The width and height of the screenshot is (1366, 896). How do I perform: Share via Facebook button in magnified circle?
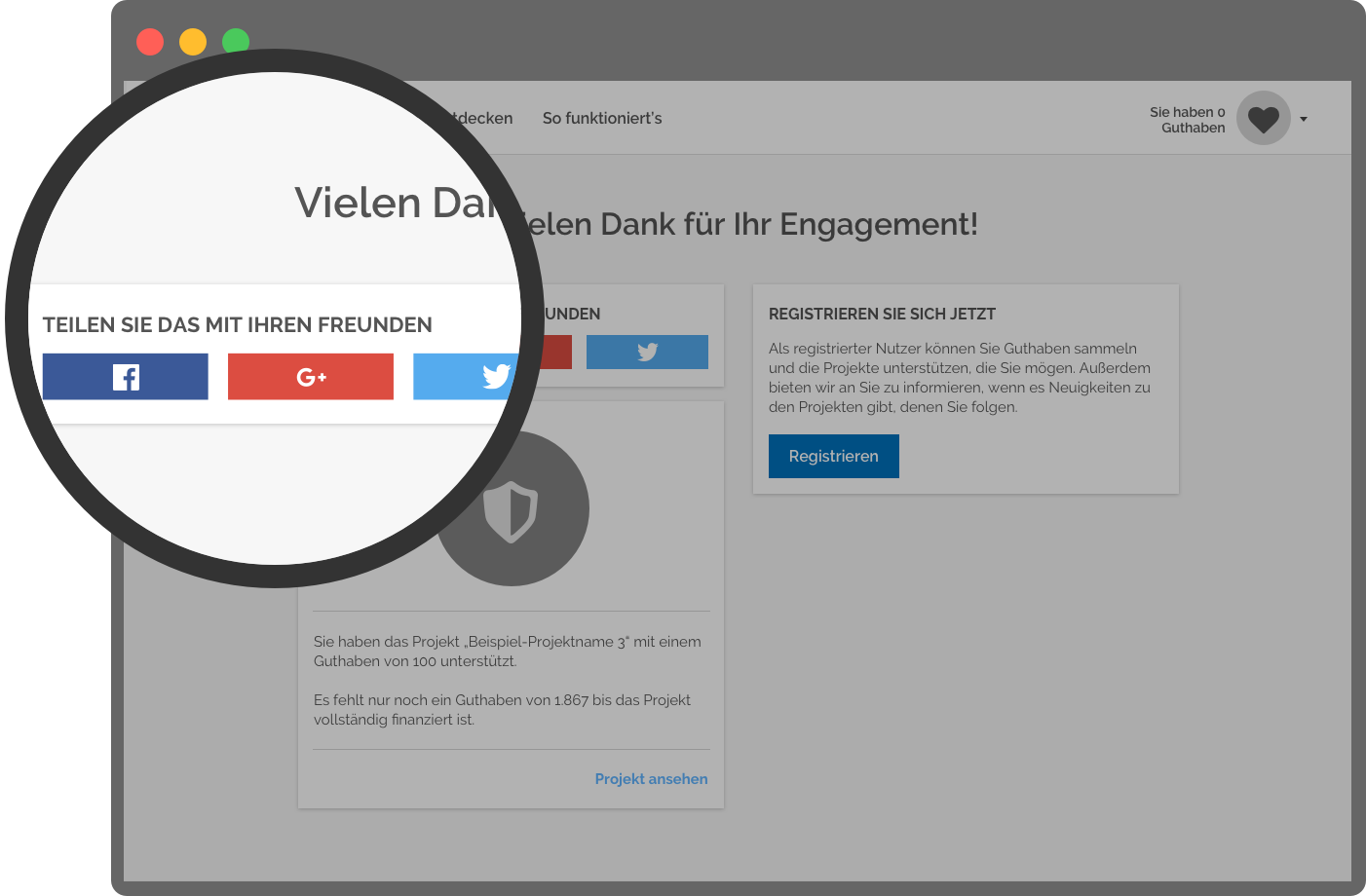point(126,377)
